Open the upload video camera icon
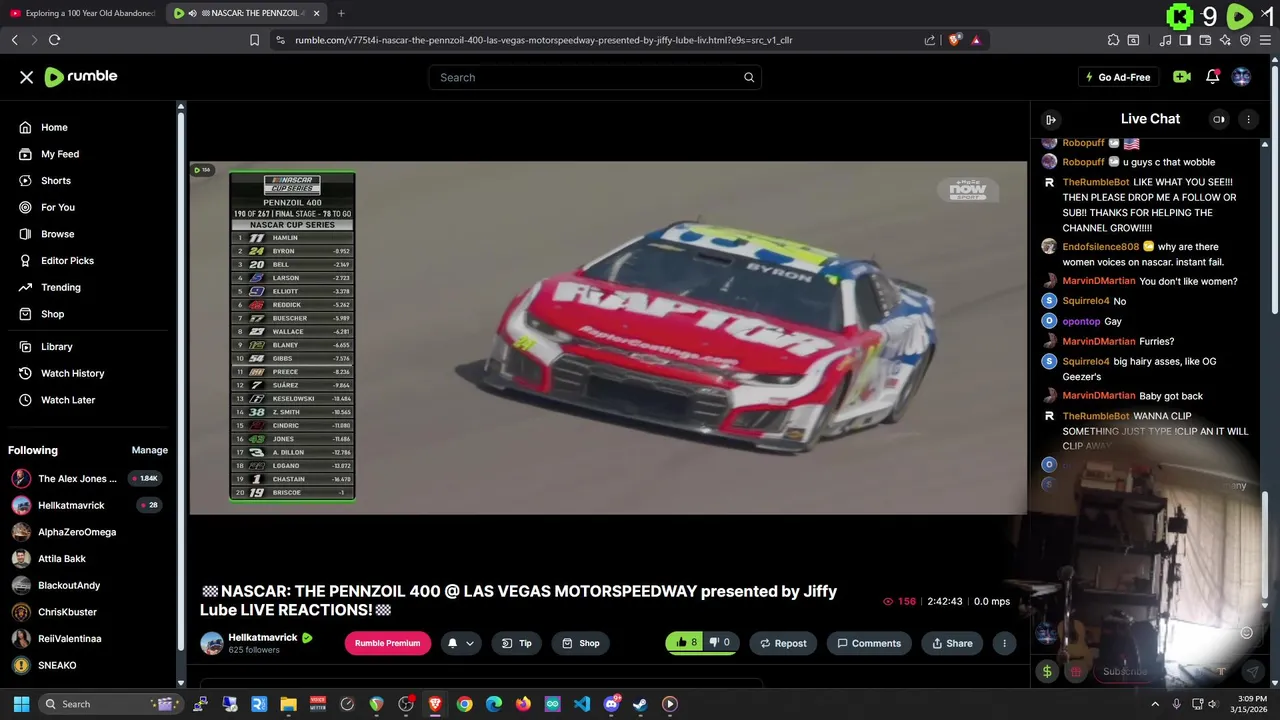 pos(1182,77)
